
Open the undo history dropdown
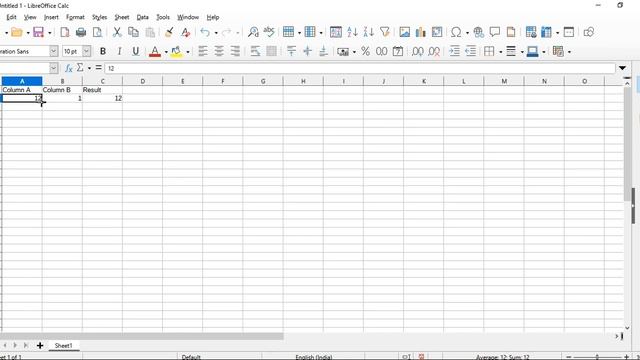coord(216,33)
